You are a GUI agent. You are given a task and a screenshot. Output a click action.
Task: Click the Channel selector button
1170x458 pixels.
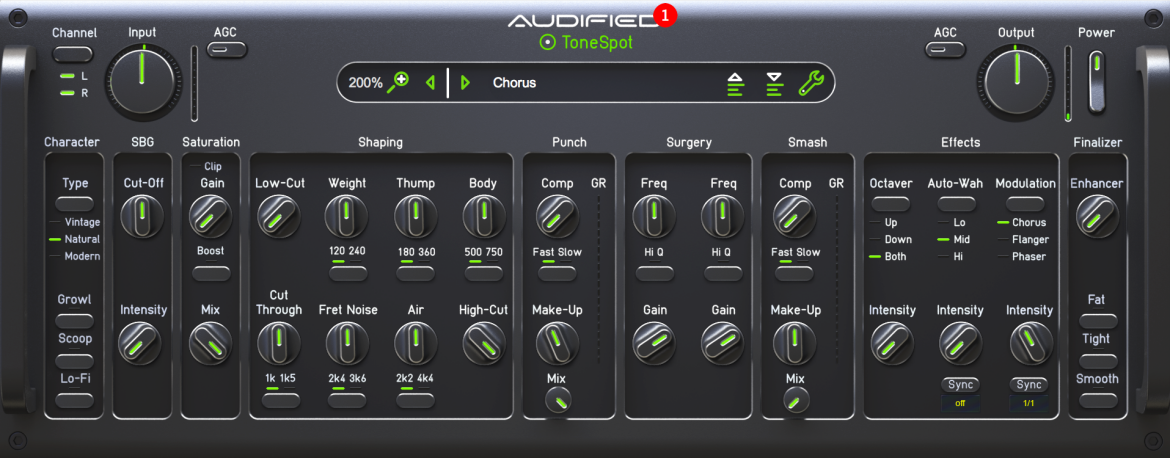click(73, 54)
